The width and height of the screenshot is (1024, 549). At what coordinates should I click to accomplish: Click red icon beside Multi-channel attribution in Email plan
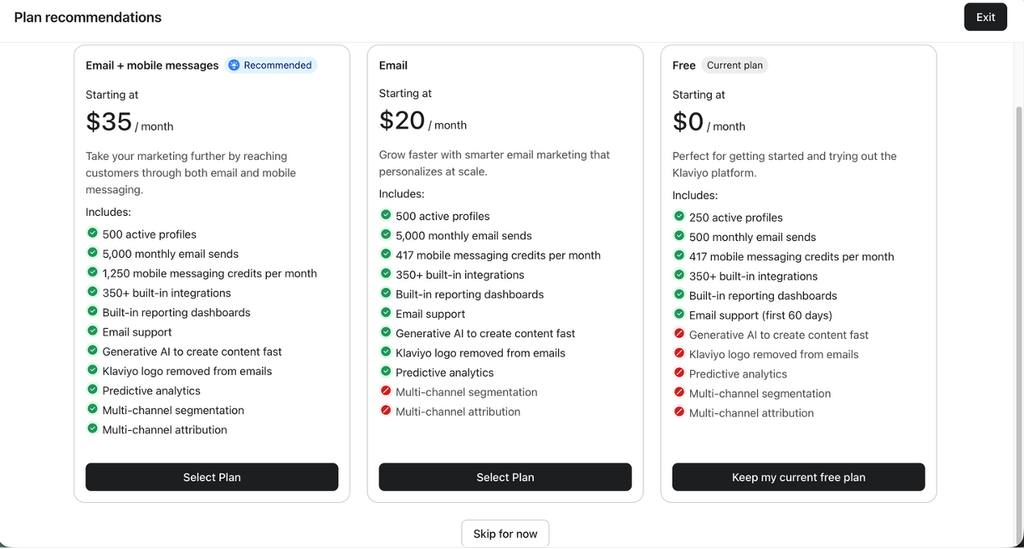[x=385, y=411]
